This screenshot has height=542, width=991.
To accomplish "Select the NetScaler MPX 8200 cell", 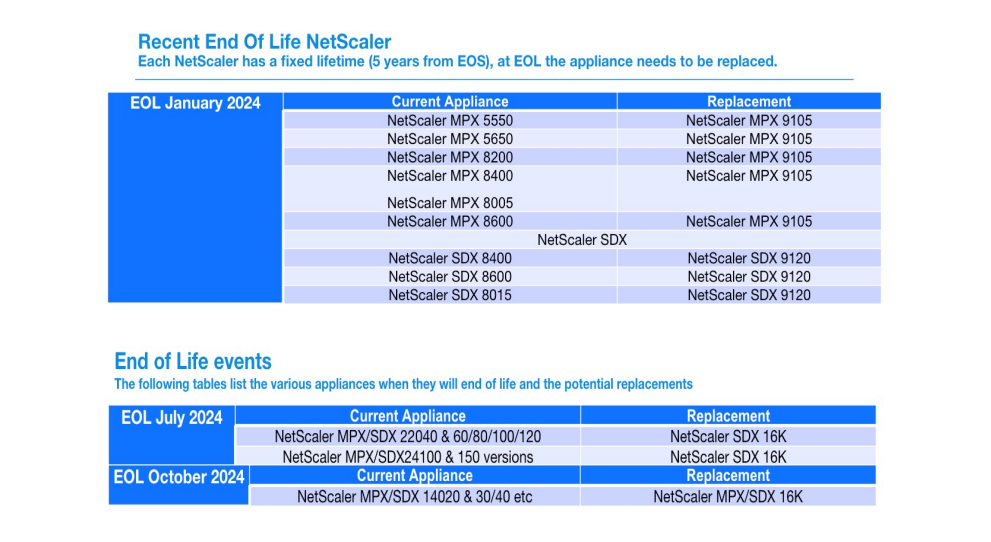I will point(450,157).
